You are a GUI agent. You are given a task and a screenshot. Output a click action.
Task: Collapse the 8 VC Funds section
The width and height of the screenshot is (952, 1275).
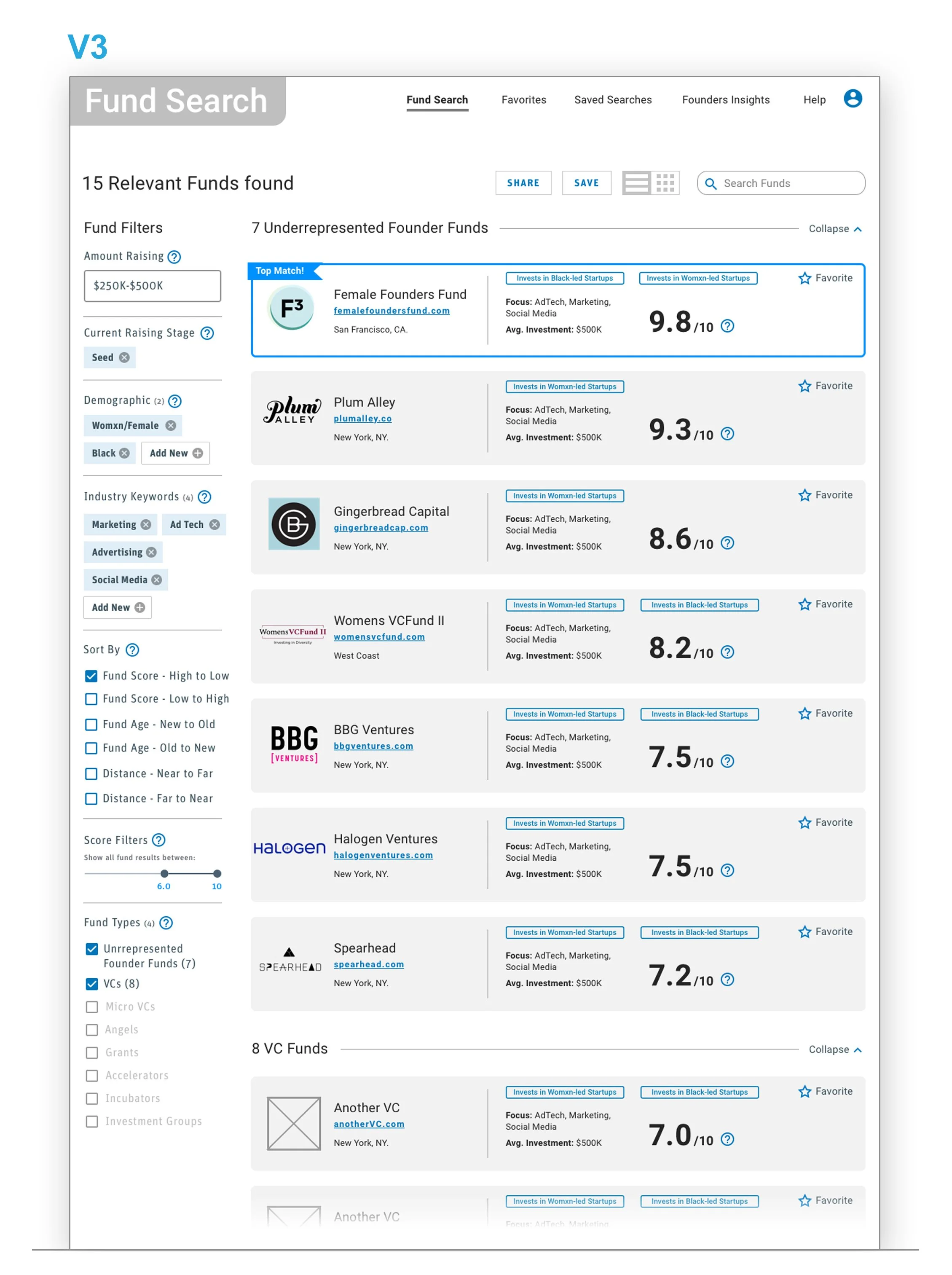coord(835,1050)
